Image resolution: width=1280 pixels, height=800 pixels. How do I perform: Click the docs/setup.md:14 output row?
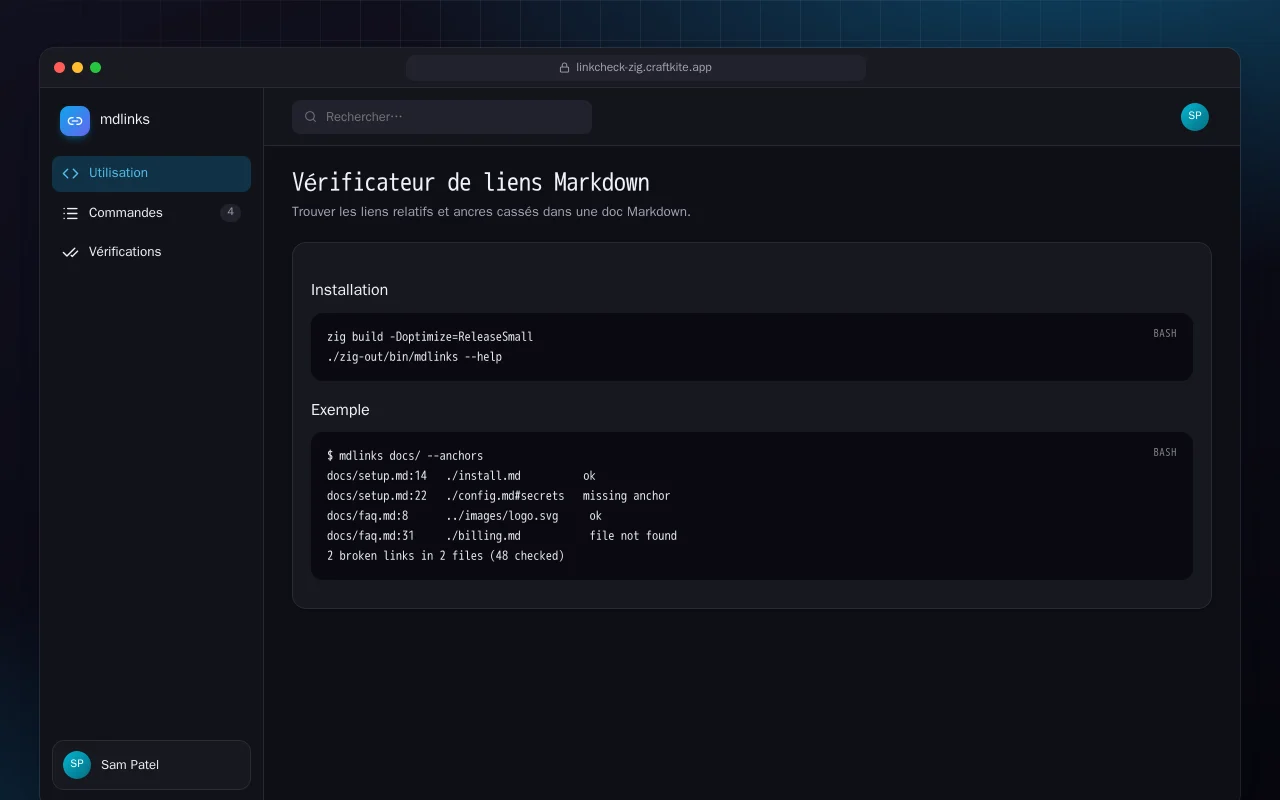tap(461, 476)
